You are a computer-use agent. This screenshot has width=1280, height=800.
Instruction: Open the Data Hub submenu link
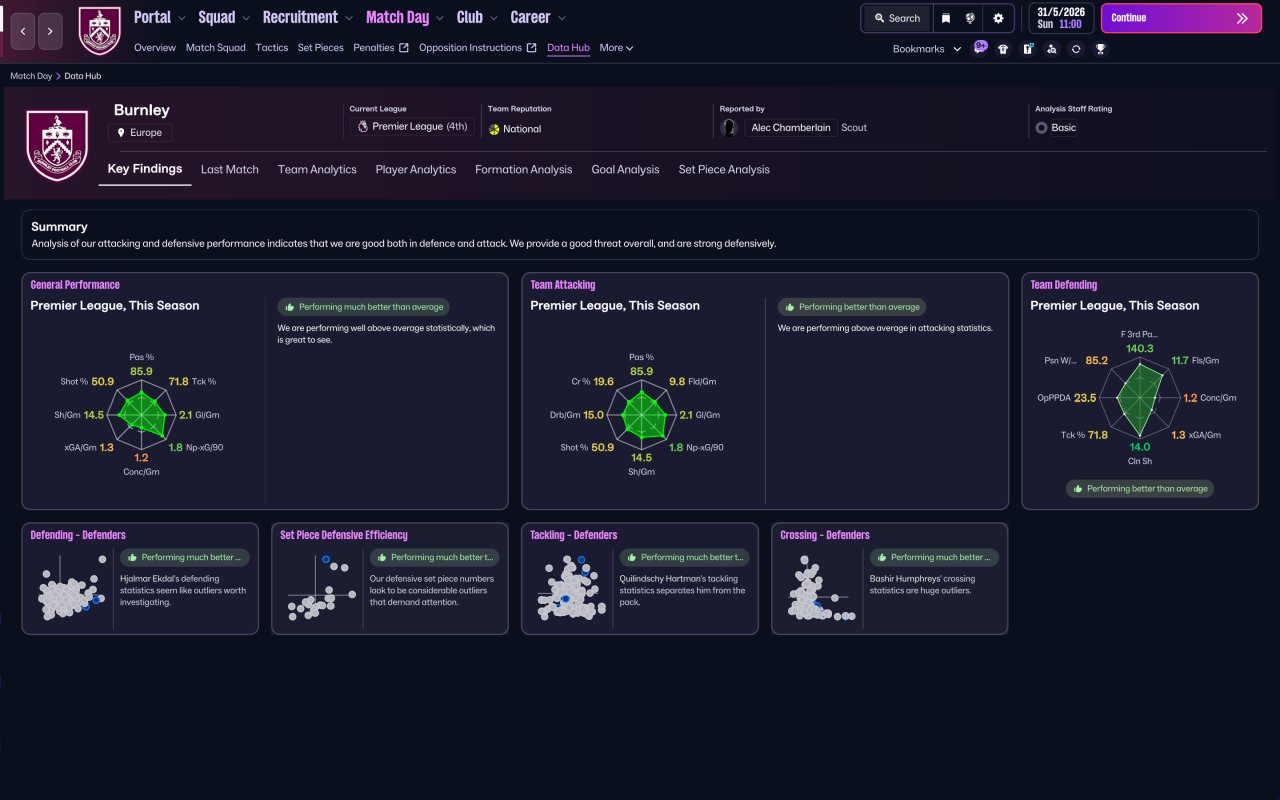pos(568,48)
